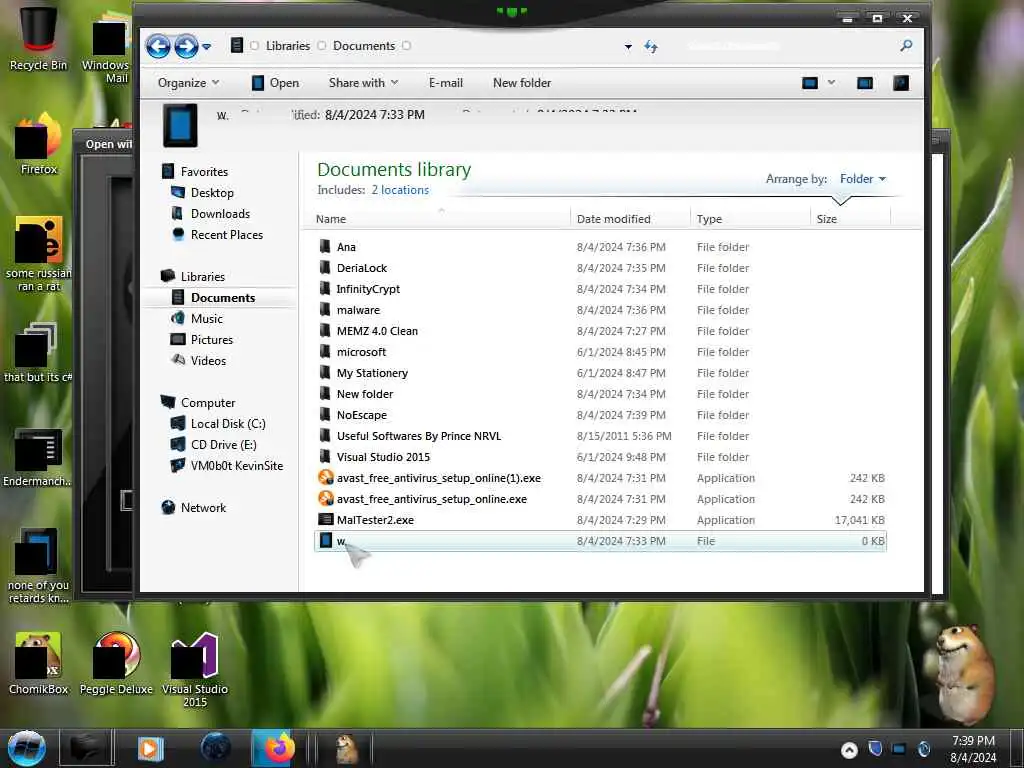Open the 2 locations link

coord(400,190)
